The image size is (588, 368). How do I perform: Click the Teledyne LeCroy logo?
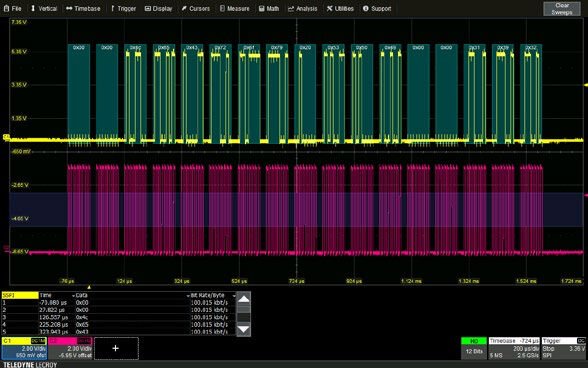[30, 365]
